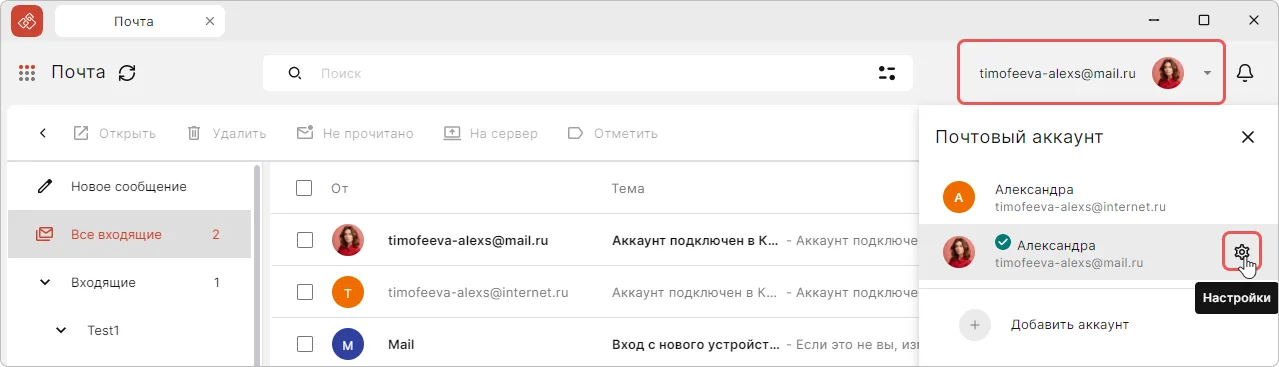
Task: Click the header profile avatar
Action: pyautogui.click(x=1168, y=73)
